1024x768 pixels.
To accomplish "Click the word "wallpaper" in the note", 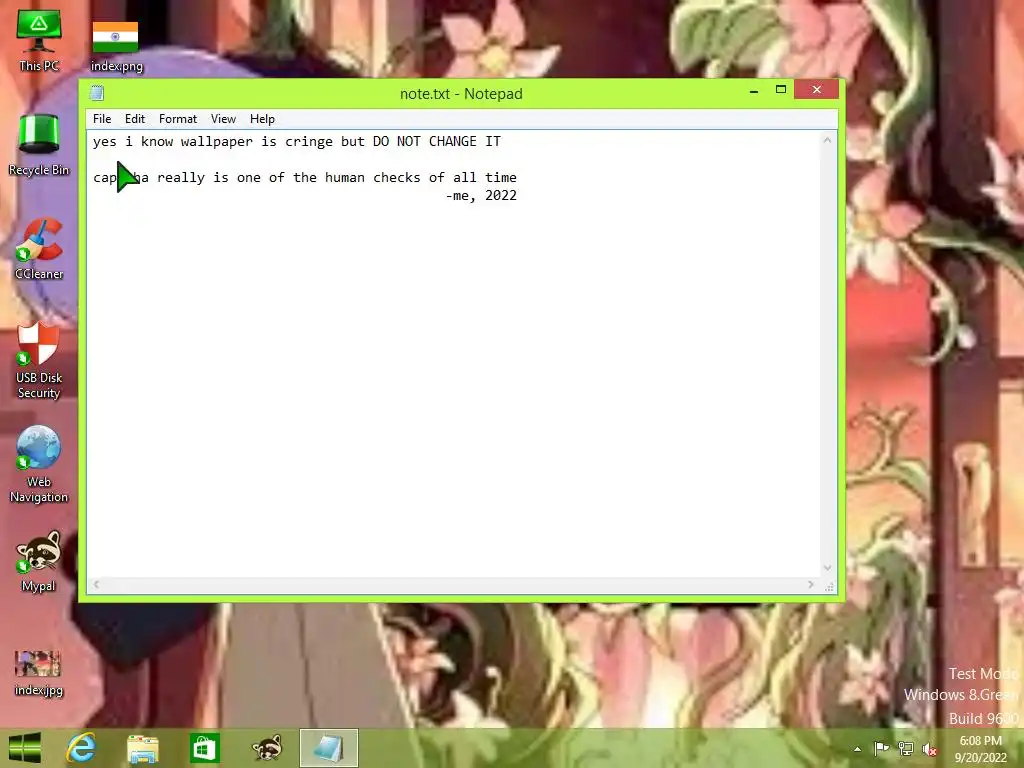I will click(x=217, y=142).
